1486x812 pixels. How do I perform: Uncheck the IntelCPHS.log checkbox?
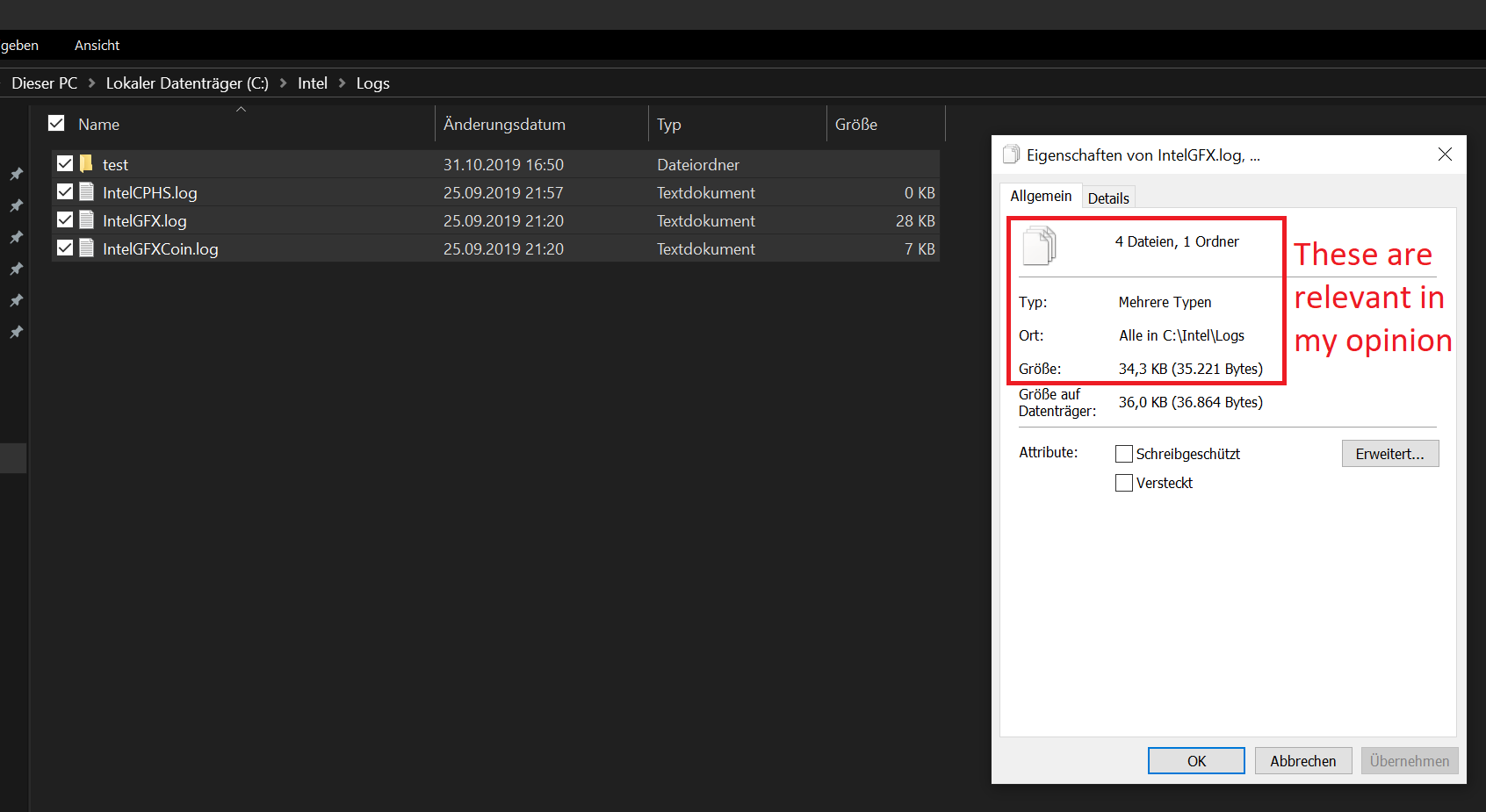[x=64, y=191]
